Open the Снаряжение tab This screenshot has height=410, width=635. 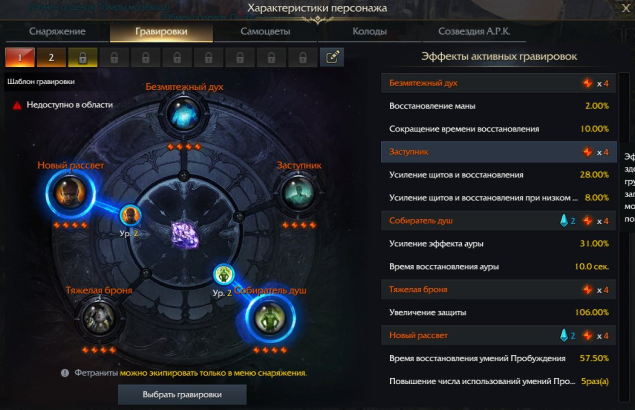(58, 31)
